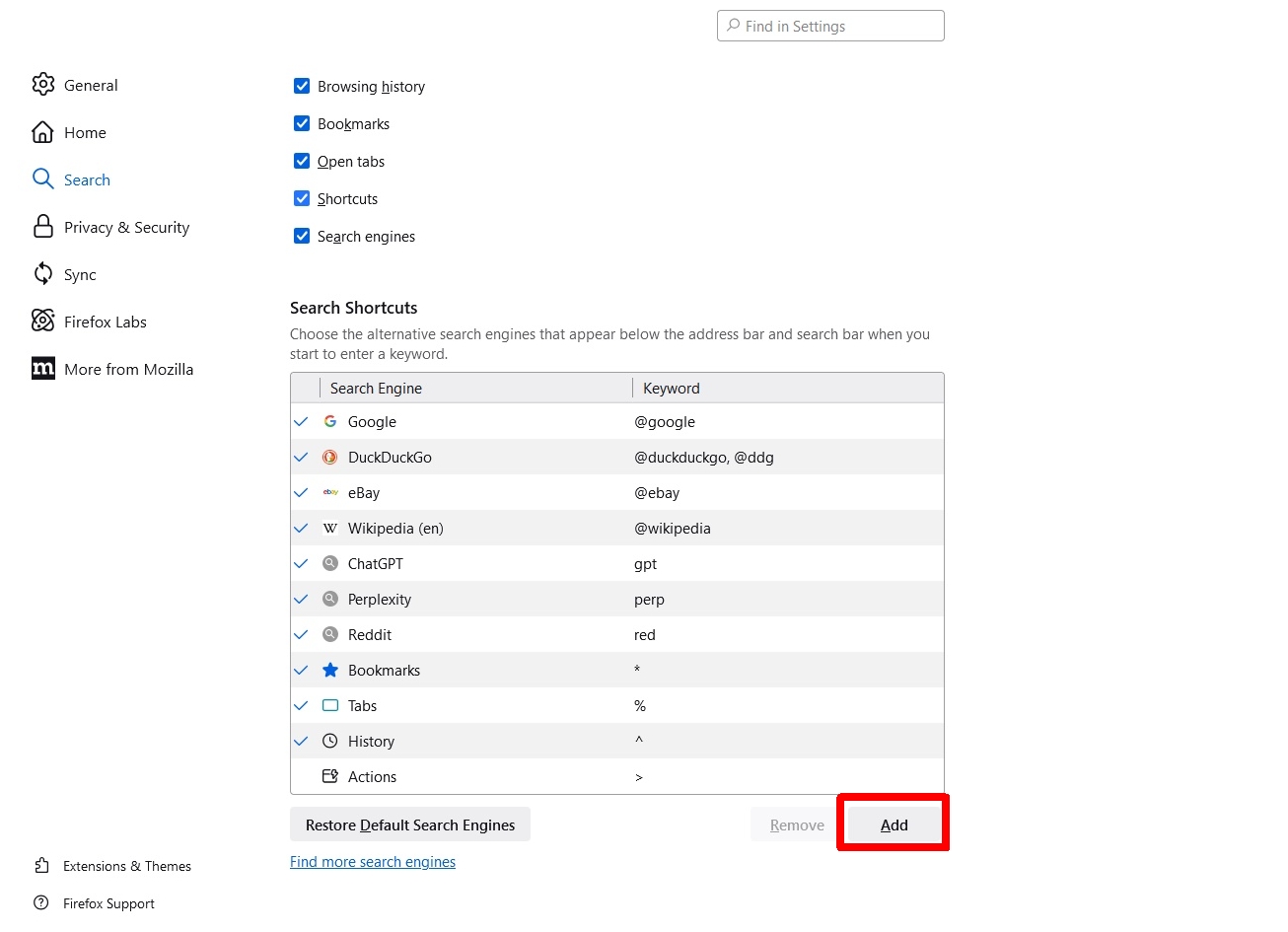Screen dimensions: 1288x932
Task: Disable the Bookmarks suggestions checkbox
Action: tap(302, 124)
